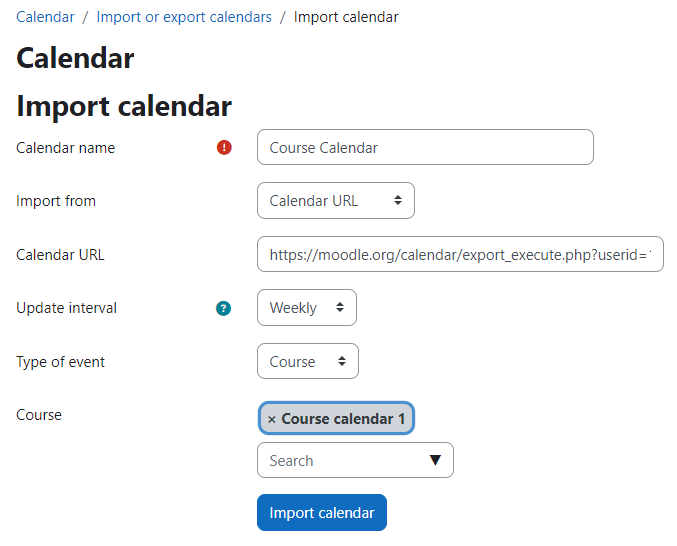The height and width of the screenshot is (546, 677).
Task: Click the red required-field icon beside Calendar name
Action: (x=224, y=148)
